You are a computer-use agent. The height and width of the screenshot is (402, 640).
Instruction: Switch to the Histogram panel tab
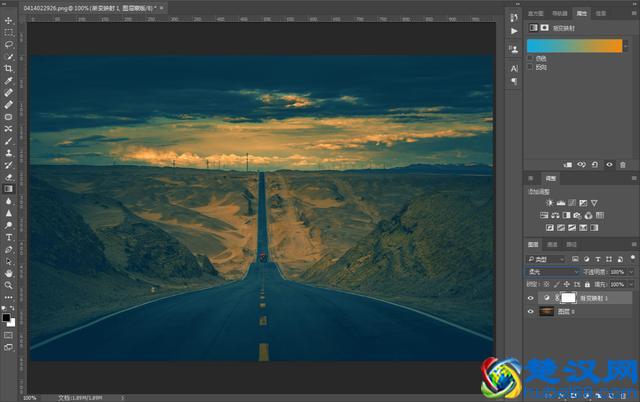(536, 15)
